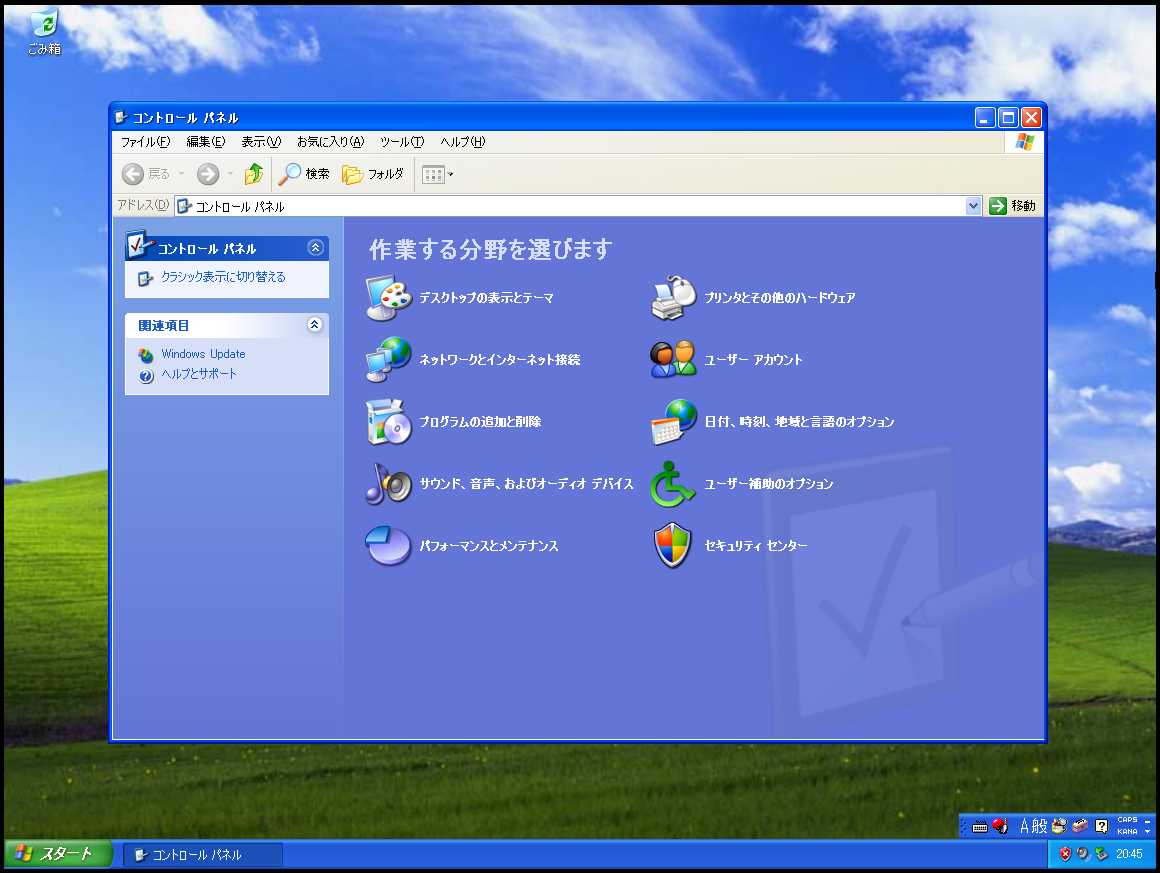Switch IME input mode A button

(1025, 826)
